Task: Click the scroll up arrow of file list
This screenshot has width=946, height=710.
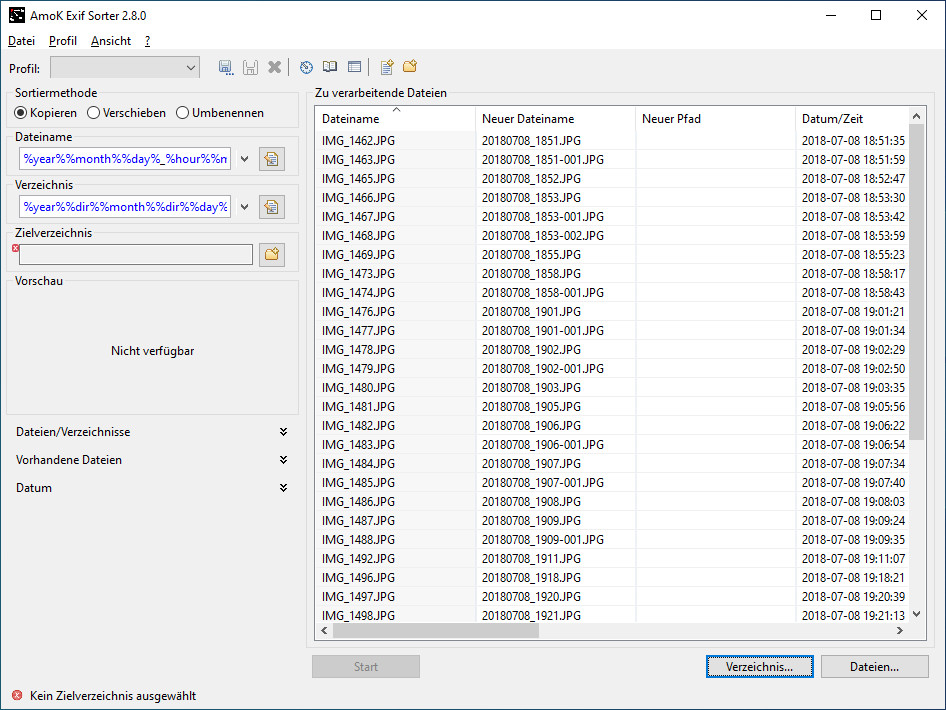Action: point(916,116)
